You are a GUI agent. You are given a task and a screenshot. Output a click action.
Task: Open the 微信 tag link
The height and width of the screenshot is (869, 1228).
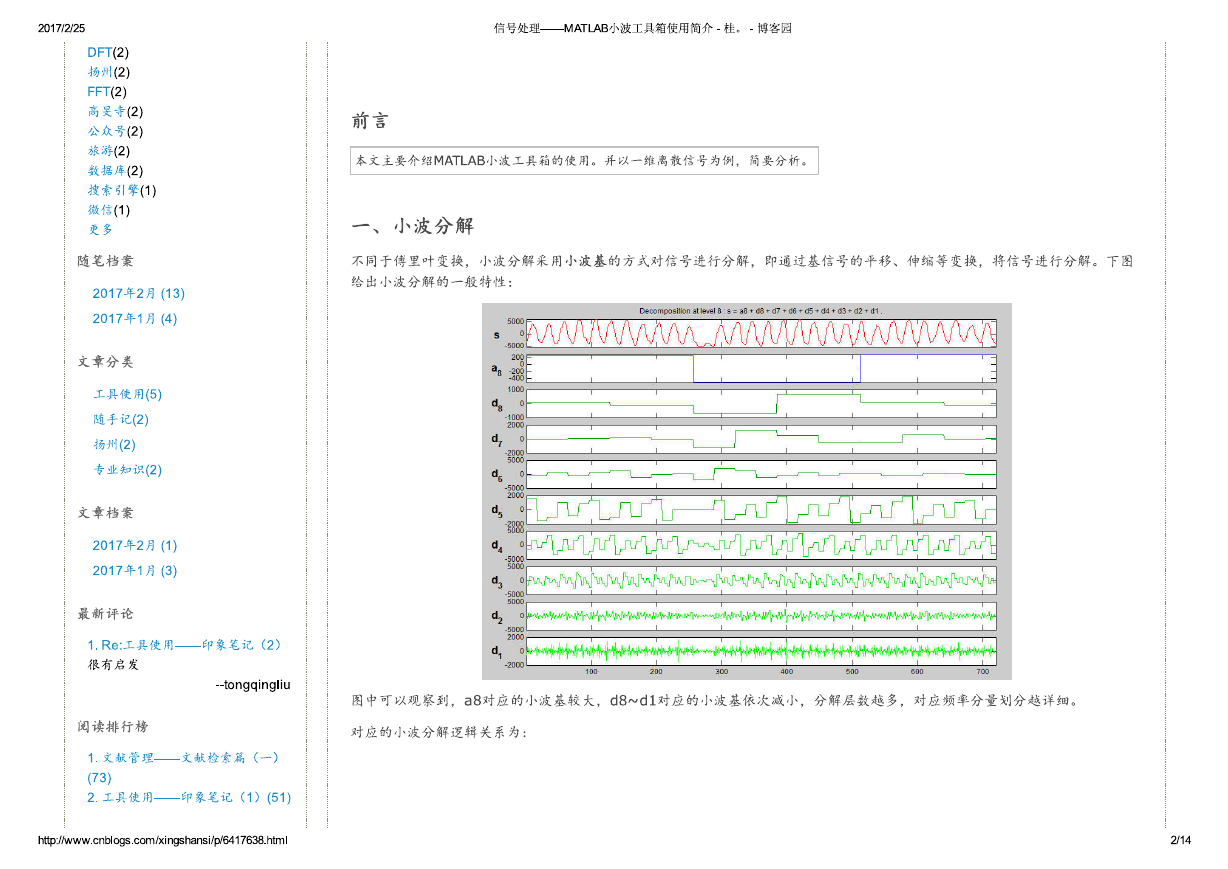(100, 210)
